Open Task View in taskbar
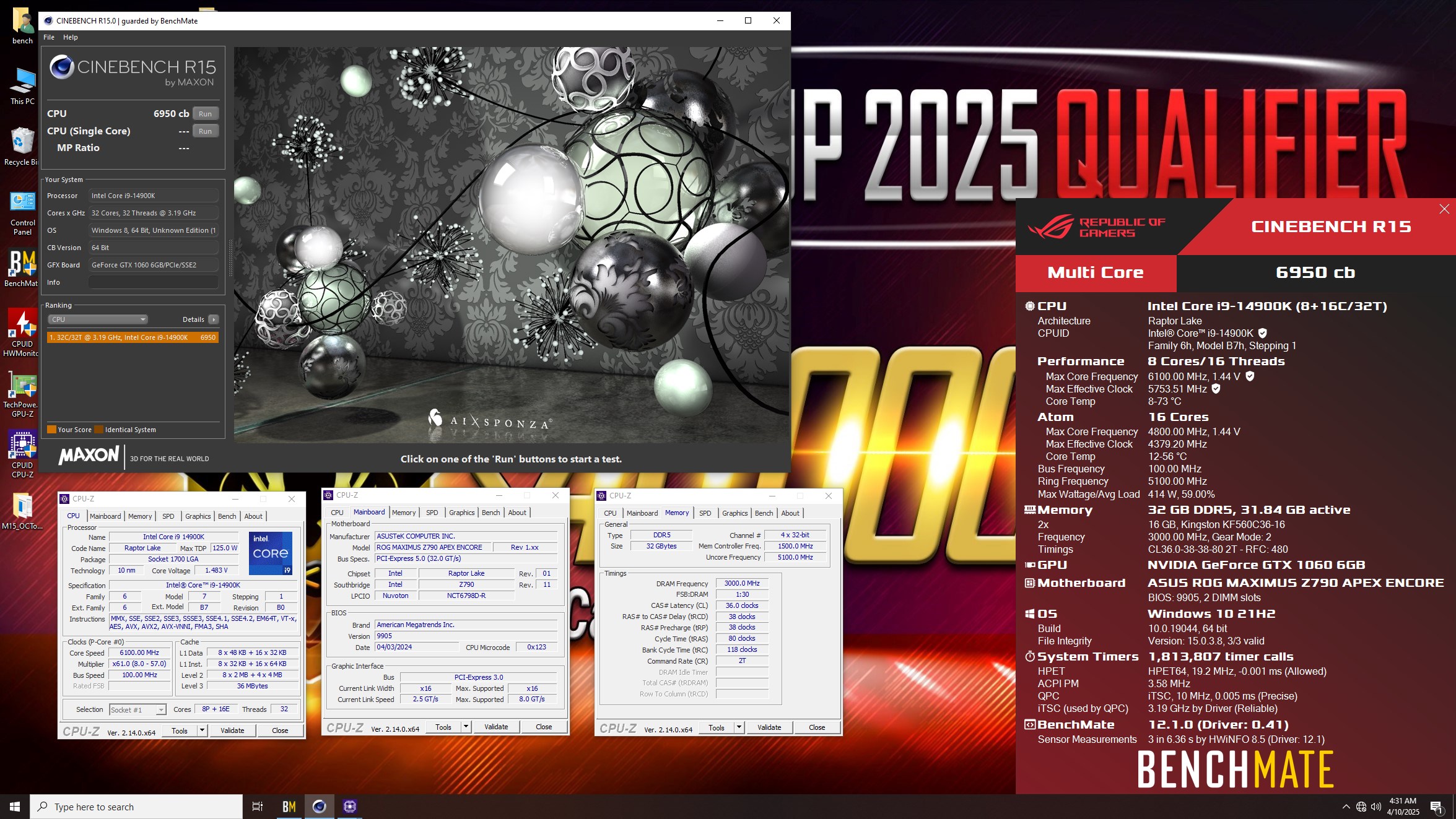 (x=258, y=807)
